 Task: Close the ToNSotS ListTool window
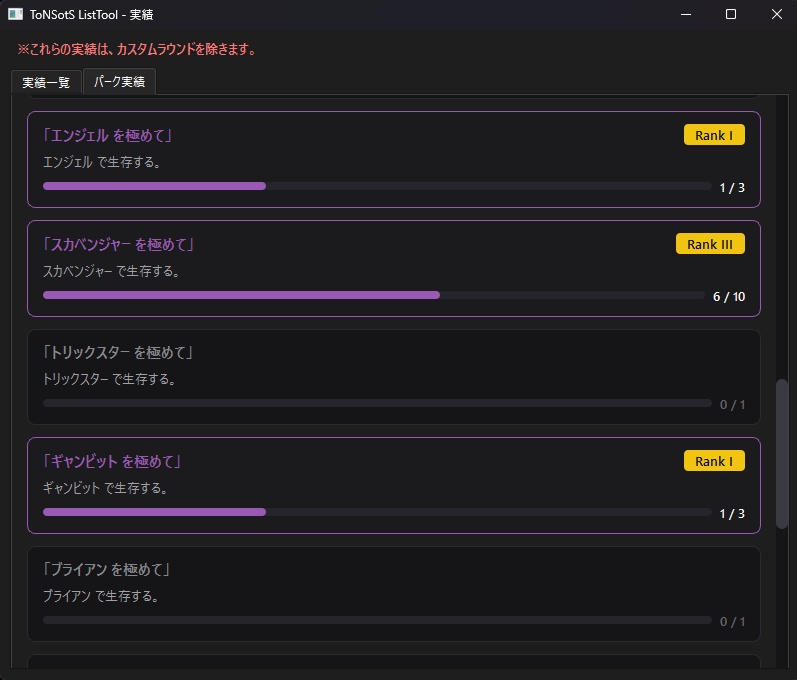tap(776, 14)
